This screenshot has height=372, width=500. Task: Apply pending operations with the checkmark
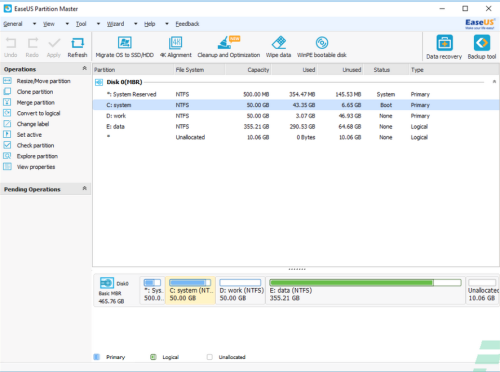pyautogui.click(x=54, y=47)
